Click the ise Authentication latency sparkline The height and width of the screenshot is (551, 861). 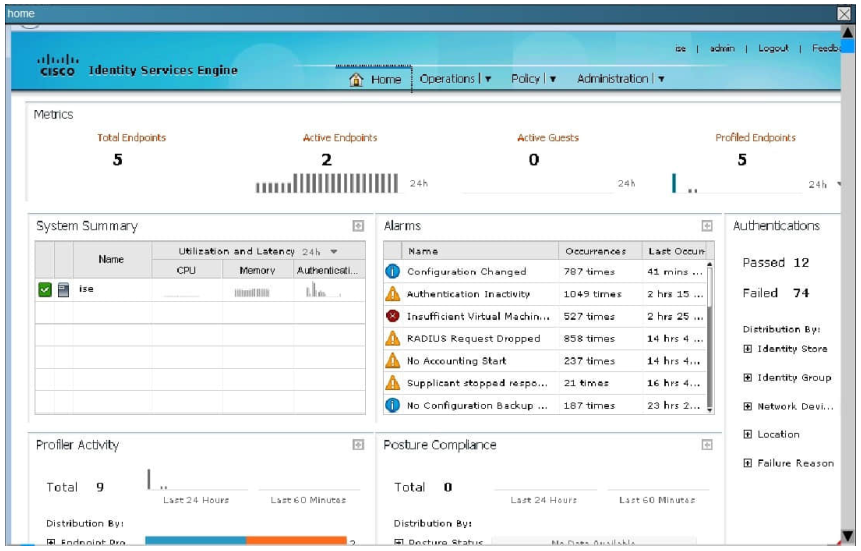(323, 290)
